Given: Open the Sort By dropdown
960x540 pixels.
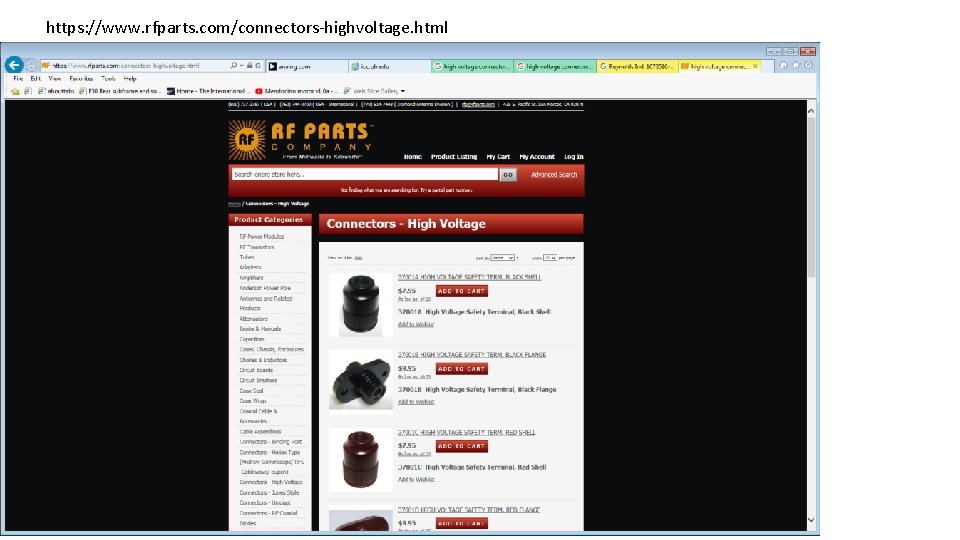Looking at the screenshot, I should (x=502, y=258).
